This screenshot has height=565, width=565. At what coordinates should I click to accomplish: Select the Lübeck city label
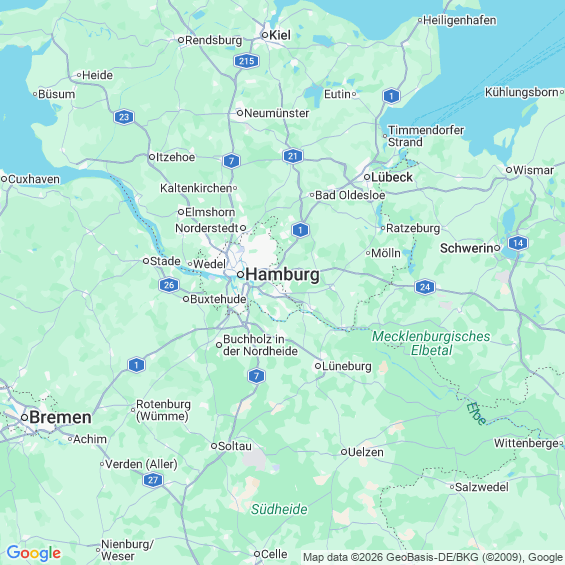tap(392, 177)
